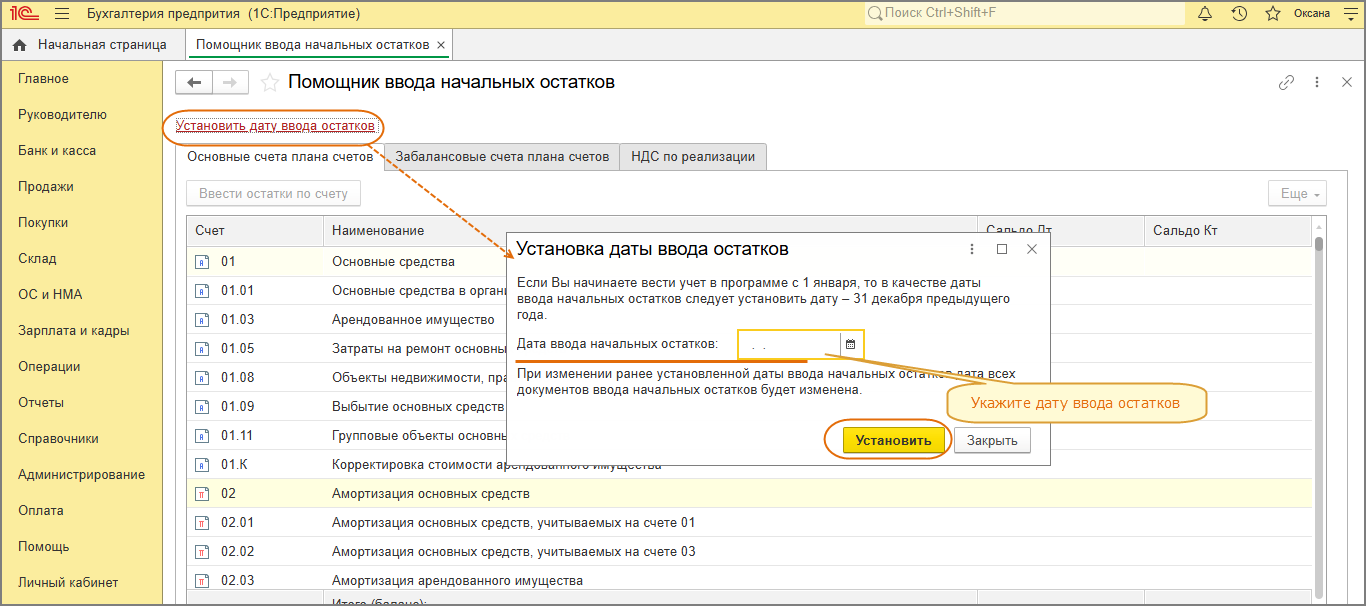This screenshot has width=1366, height=606.
Task: Click the initial balances date input field
Action: [789, 344]
